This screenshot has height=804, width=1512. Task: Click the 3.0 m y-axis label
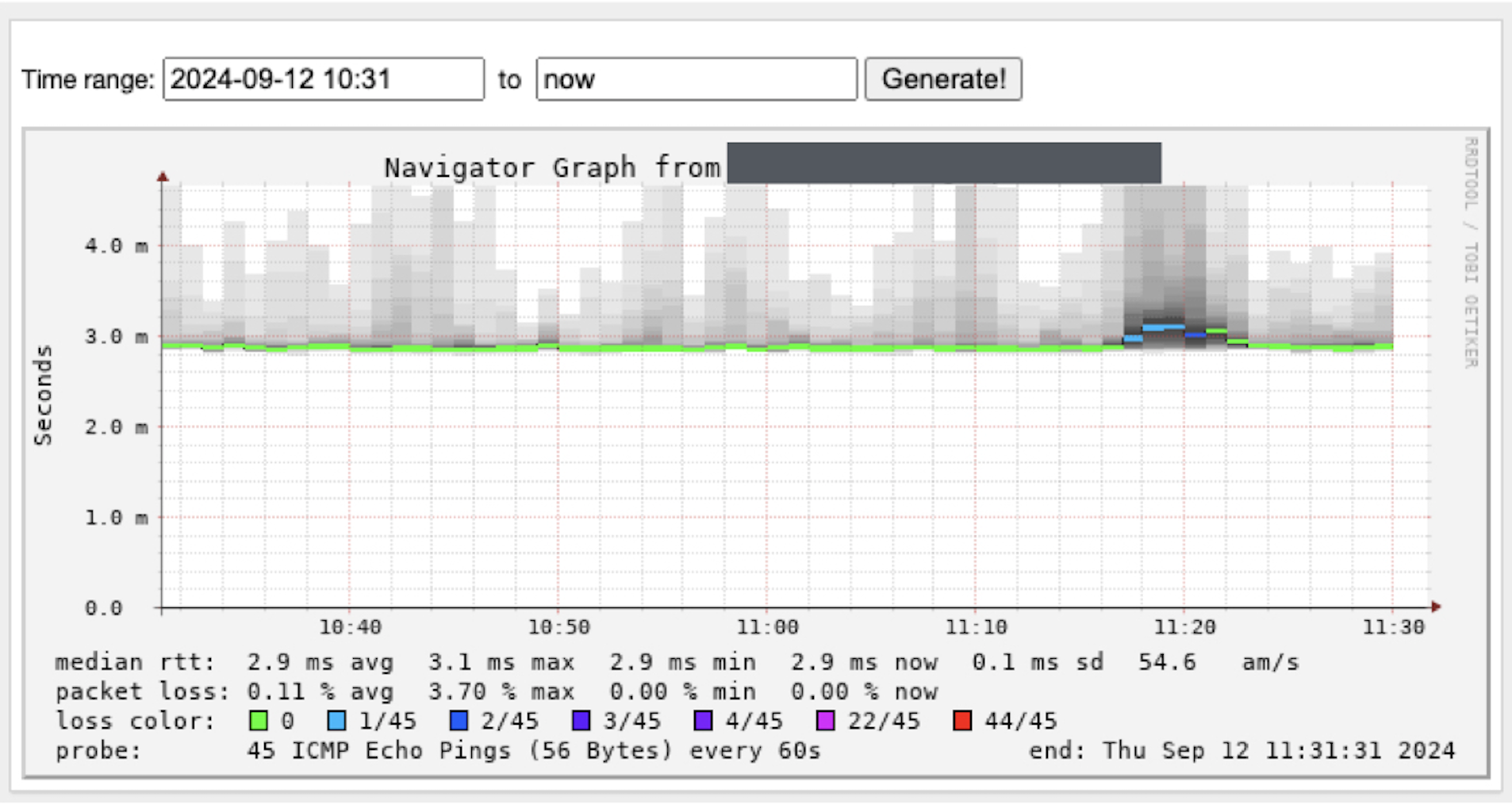pyautogui.click(x=117, y=336)
